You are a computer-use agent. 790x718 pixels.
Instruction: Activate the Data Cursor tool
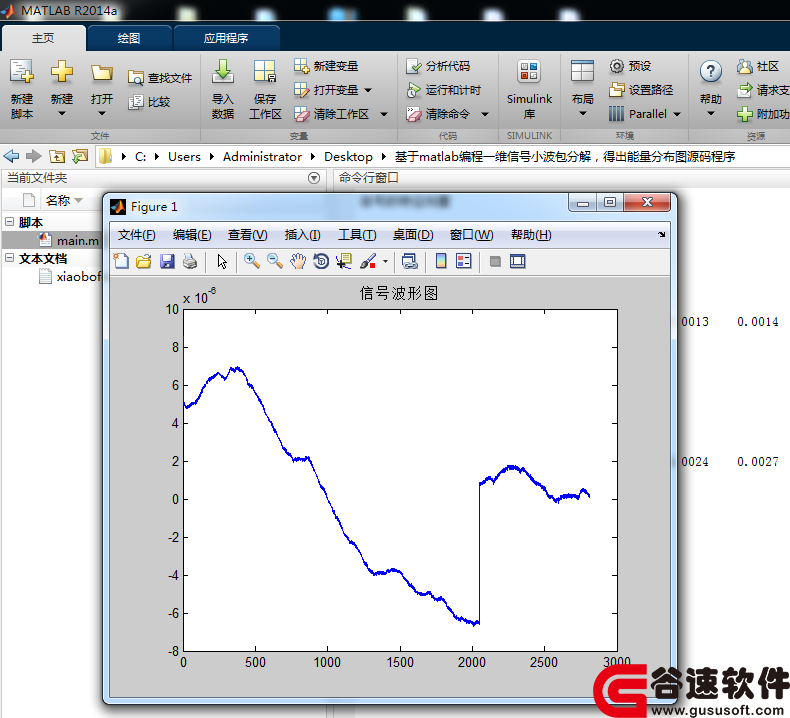coord(344,261)
